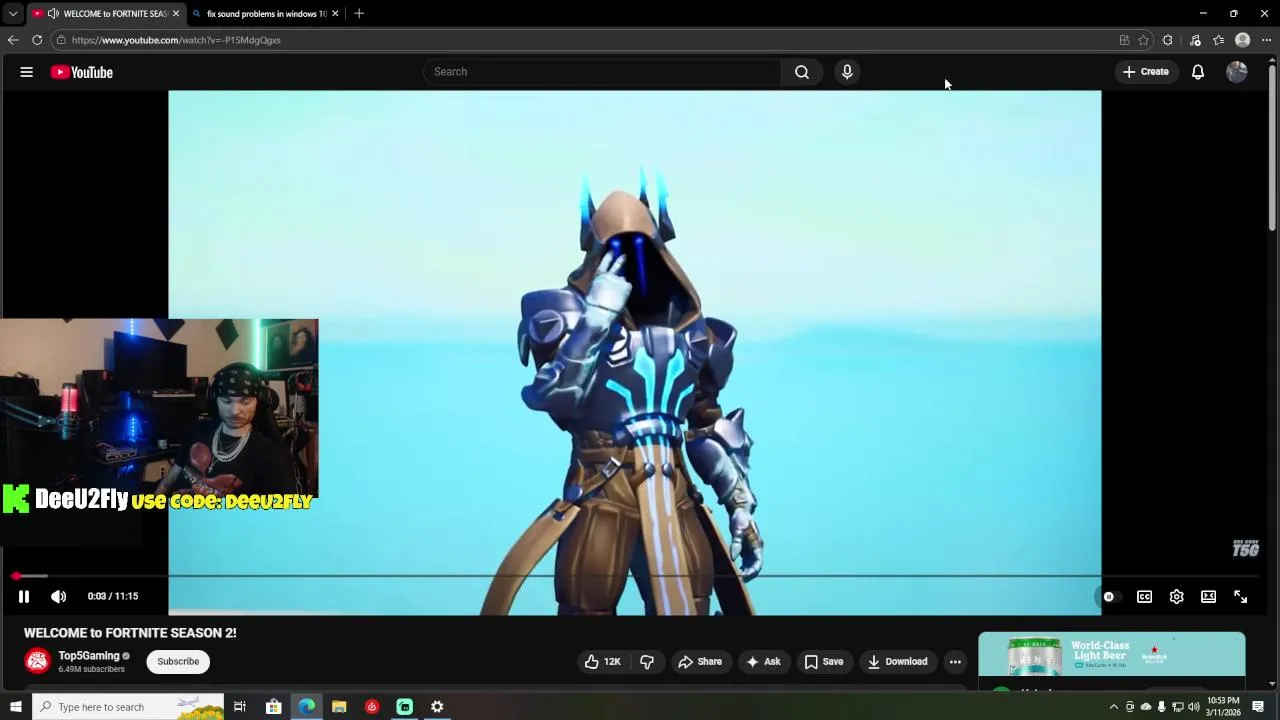Like the video showing 12K likes
The height and width of the screenshot is (720, 1280).
coord(603,662)
